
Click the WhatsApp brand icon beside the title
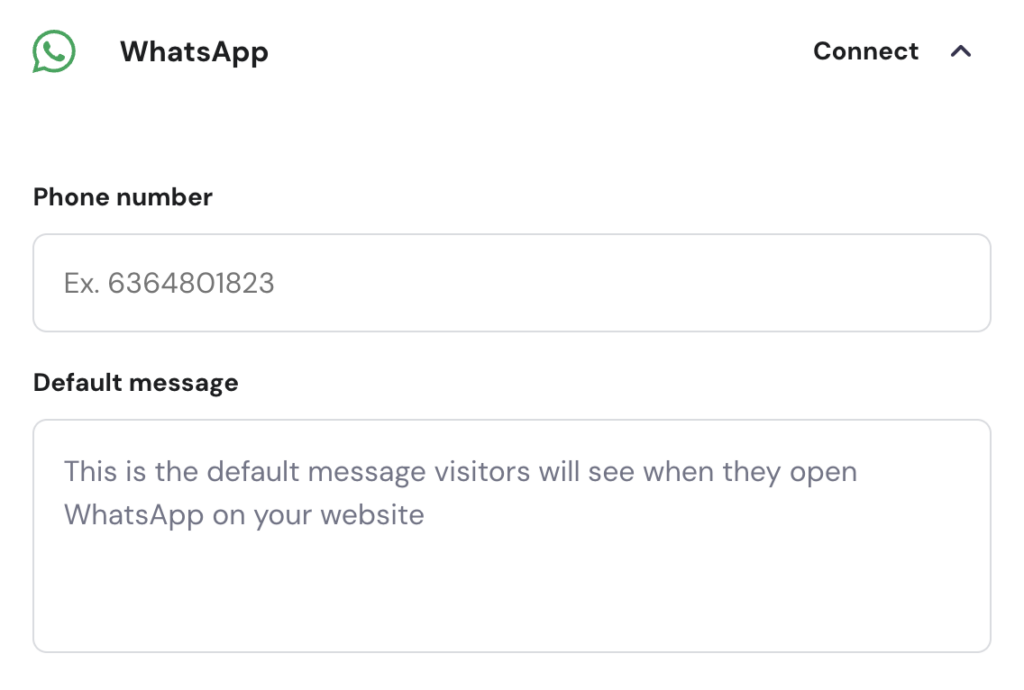click(53, 51)
